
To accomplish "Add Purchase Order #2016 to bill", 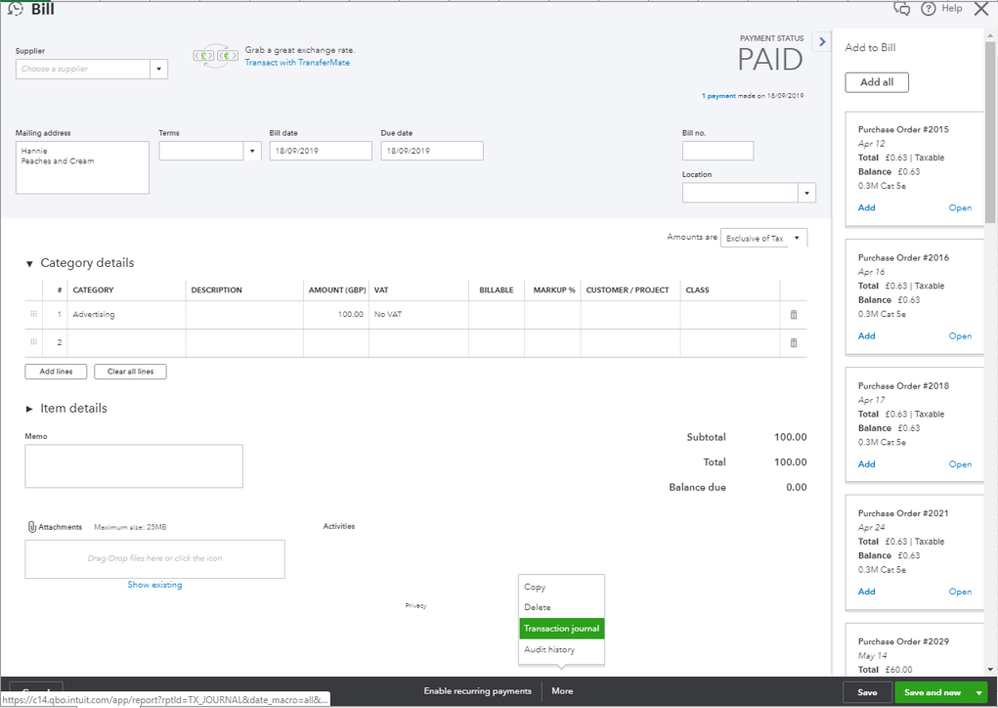I will (866, 336).
